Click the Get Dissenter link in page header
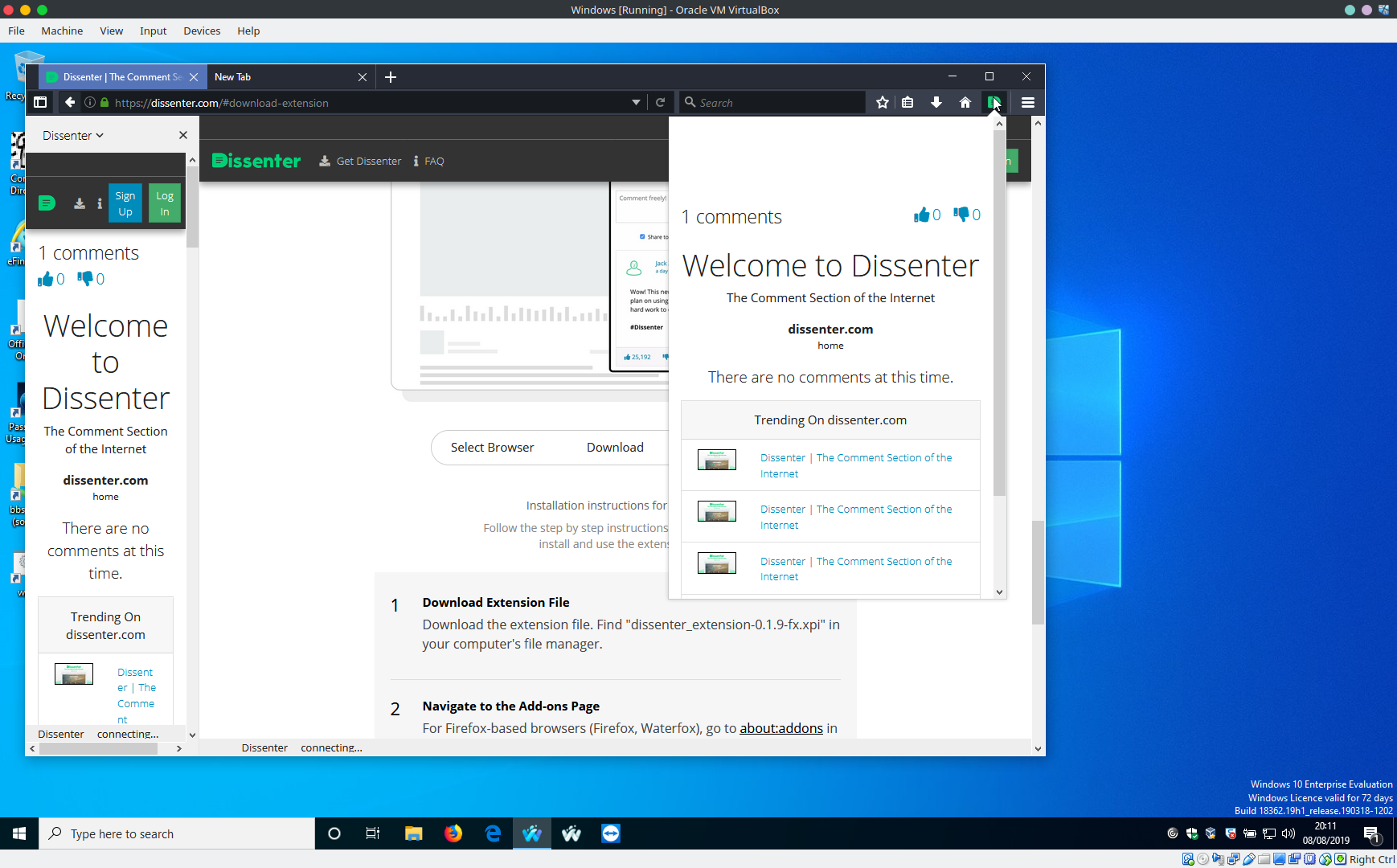The image size is (1397, 868). [x=360, y=161]
